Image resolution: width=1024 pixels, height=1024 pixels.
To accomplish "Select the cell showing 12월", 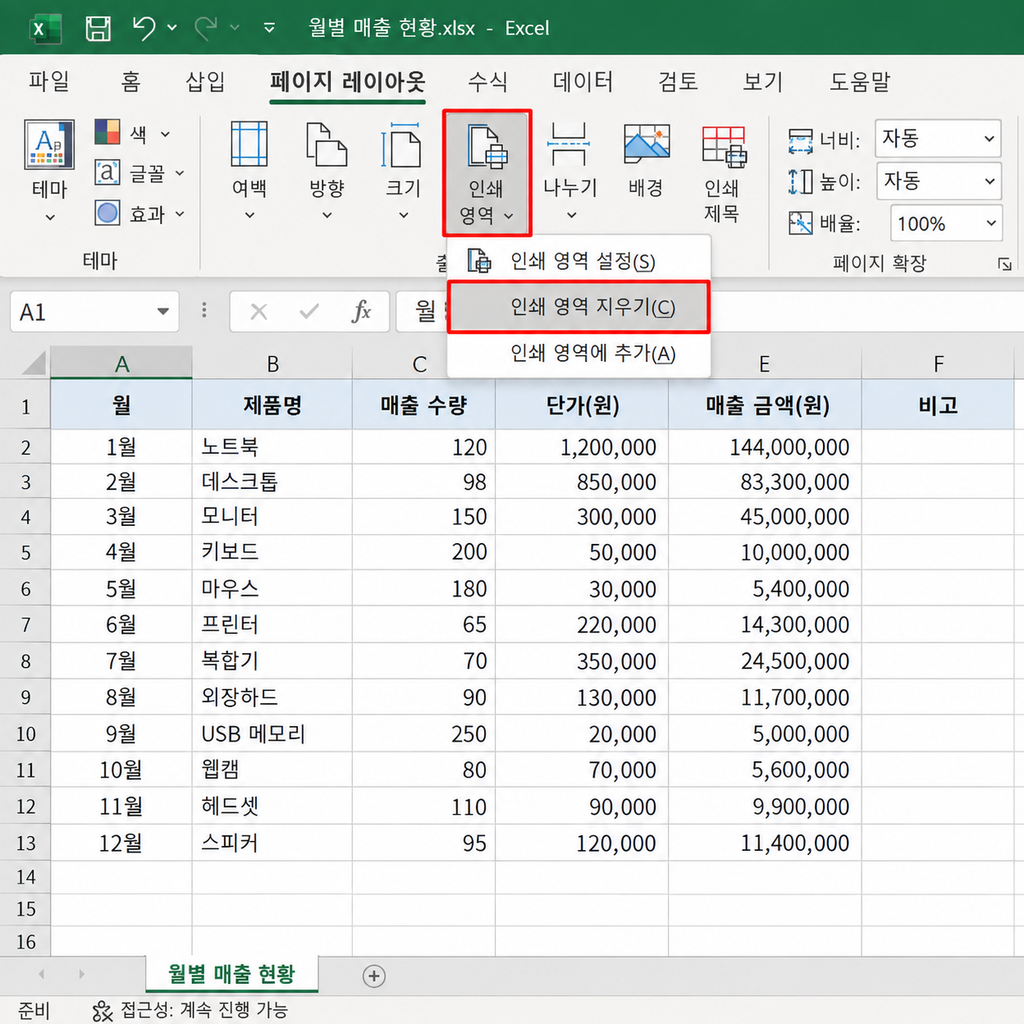I will pyautogui.click(x=121, y=843).
